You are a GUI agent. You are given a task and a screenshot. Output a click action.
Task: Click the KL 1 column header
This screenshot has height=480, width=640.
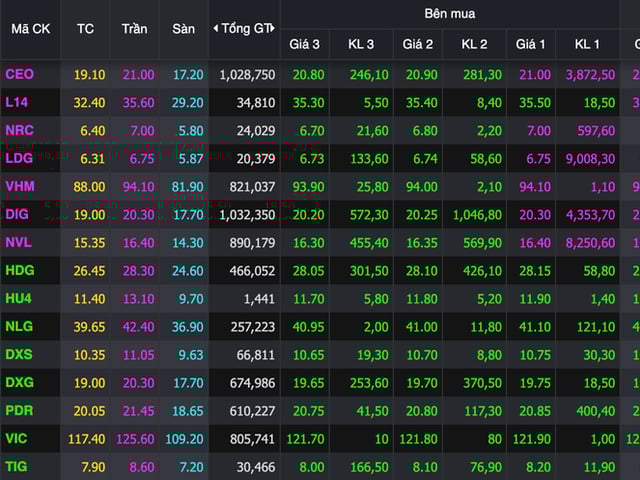coord(587,44)
